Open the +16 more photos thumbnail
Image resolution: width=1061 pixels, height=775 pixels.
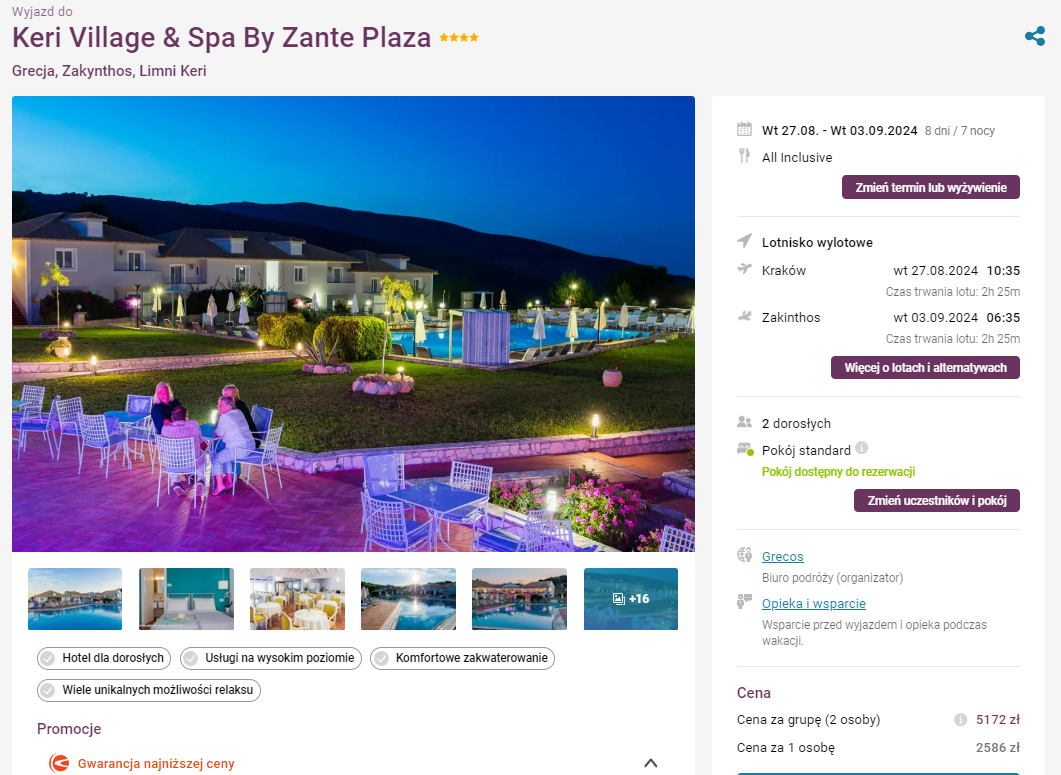tap(631, 599)
